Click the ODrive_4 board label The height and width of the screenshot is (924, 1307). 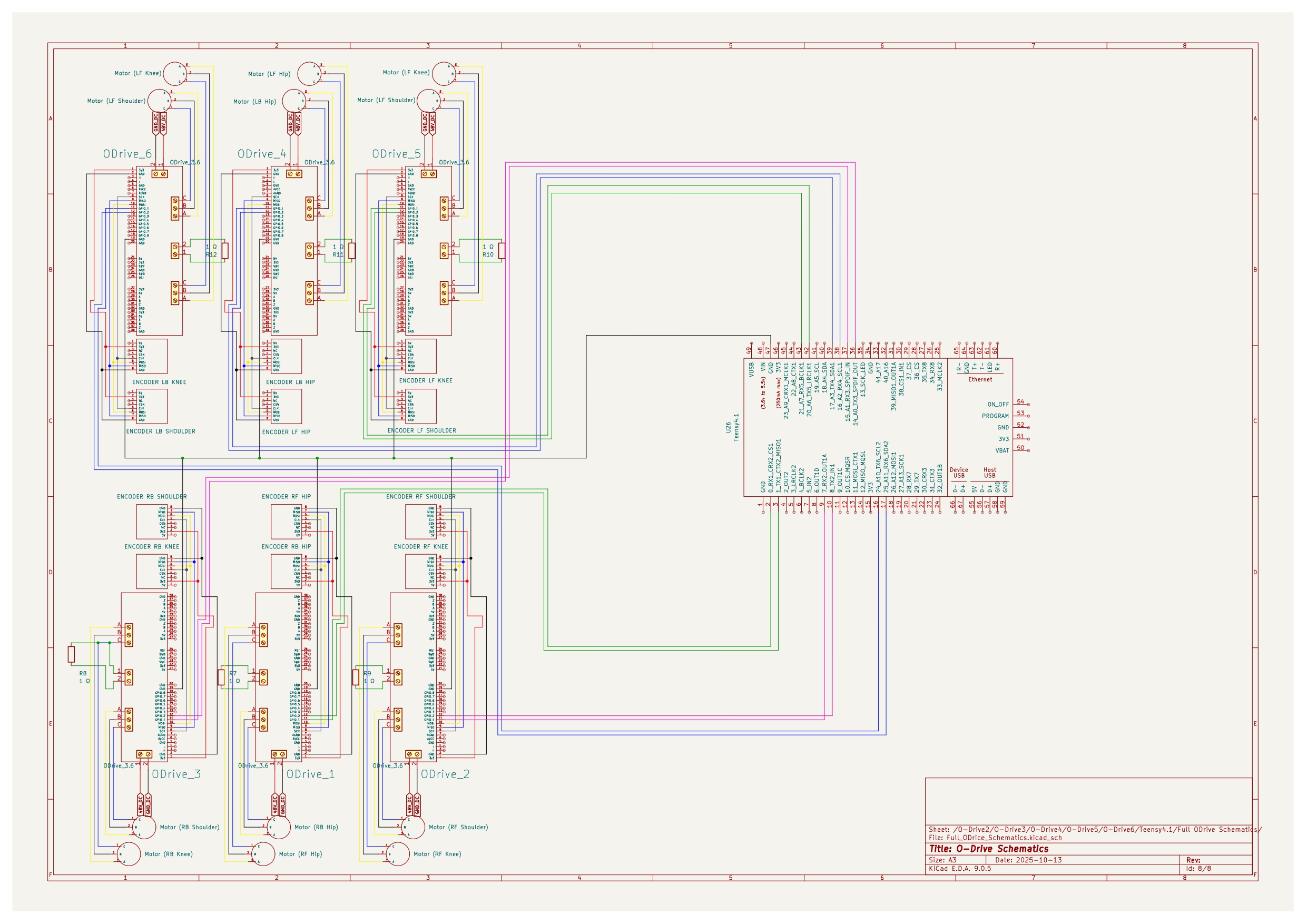pyautogui.click(x=262, y=154)
